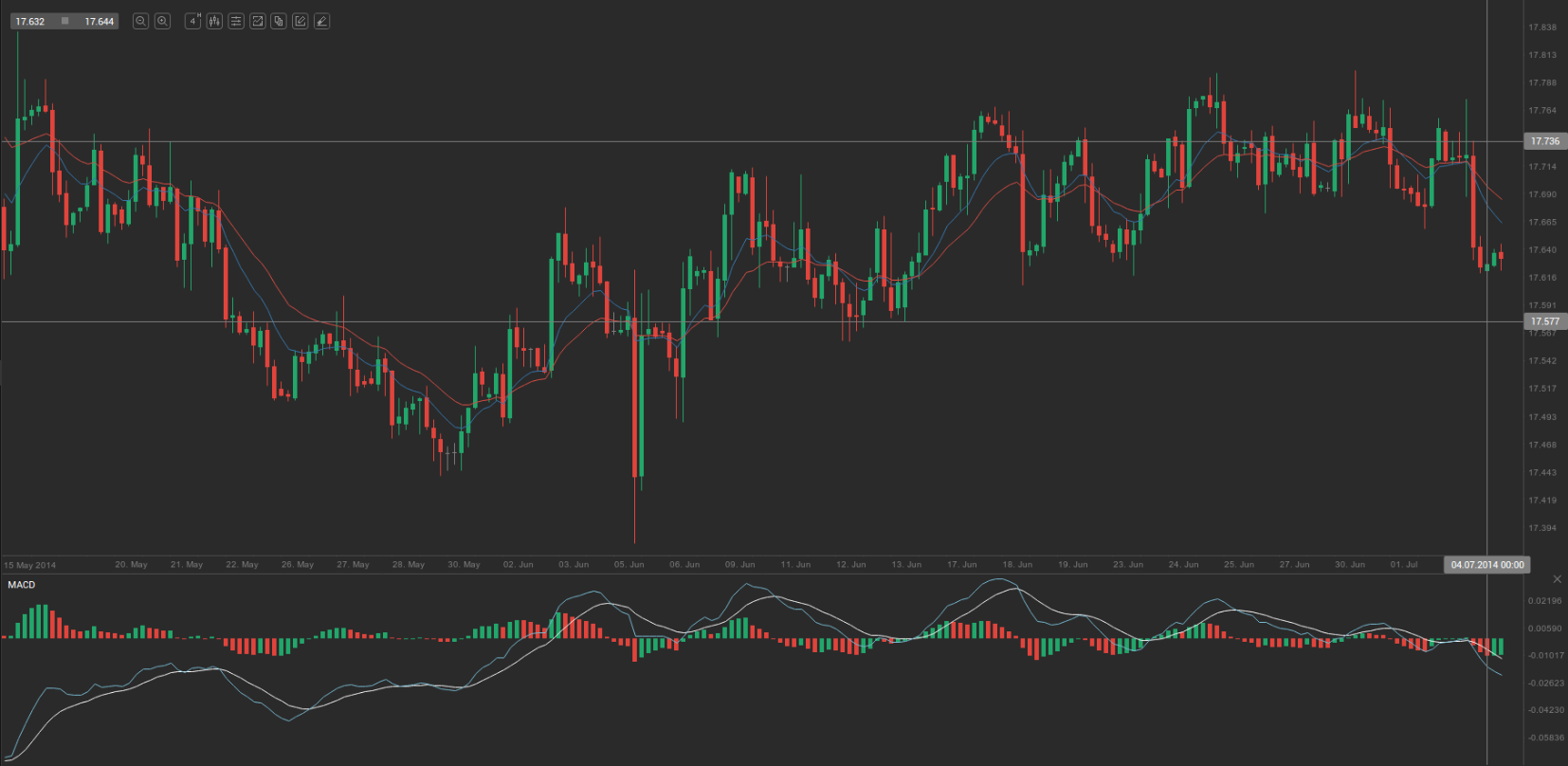Viewport: 1568px width, 766px height.
Task: Click the 17. Jun date on time axis
Action: pos(961,564)
